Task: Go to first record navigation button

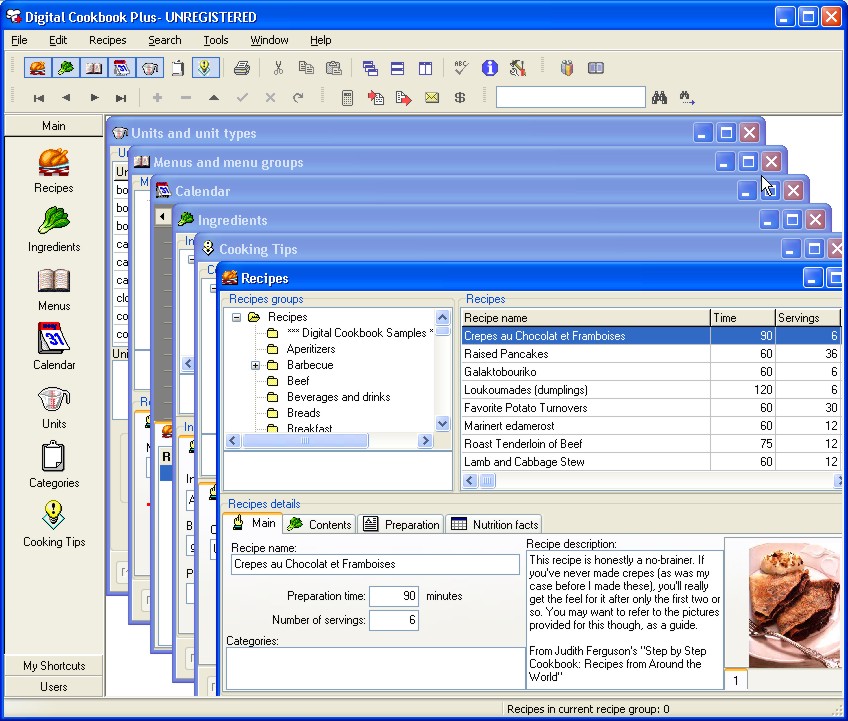Action: (x=38, y=98)
